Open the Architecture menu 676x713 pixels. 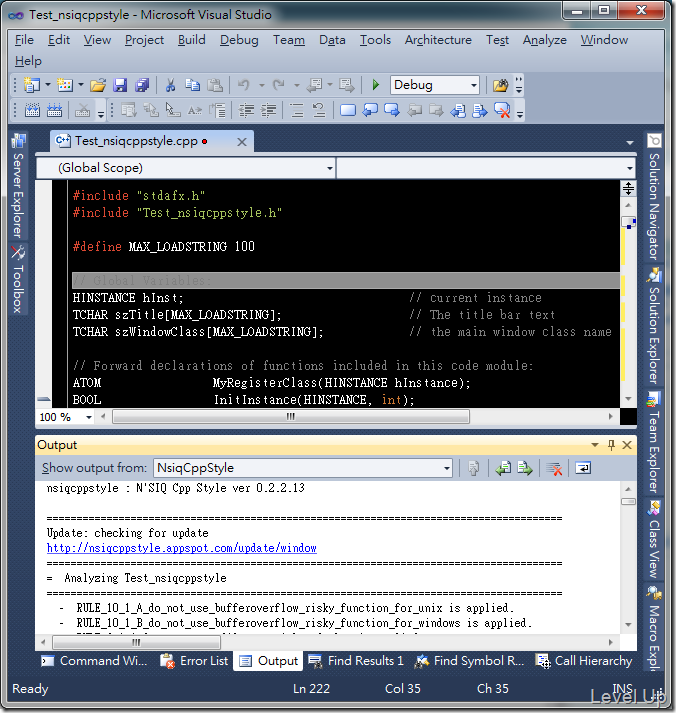[438, 40]
